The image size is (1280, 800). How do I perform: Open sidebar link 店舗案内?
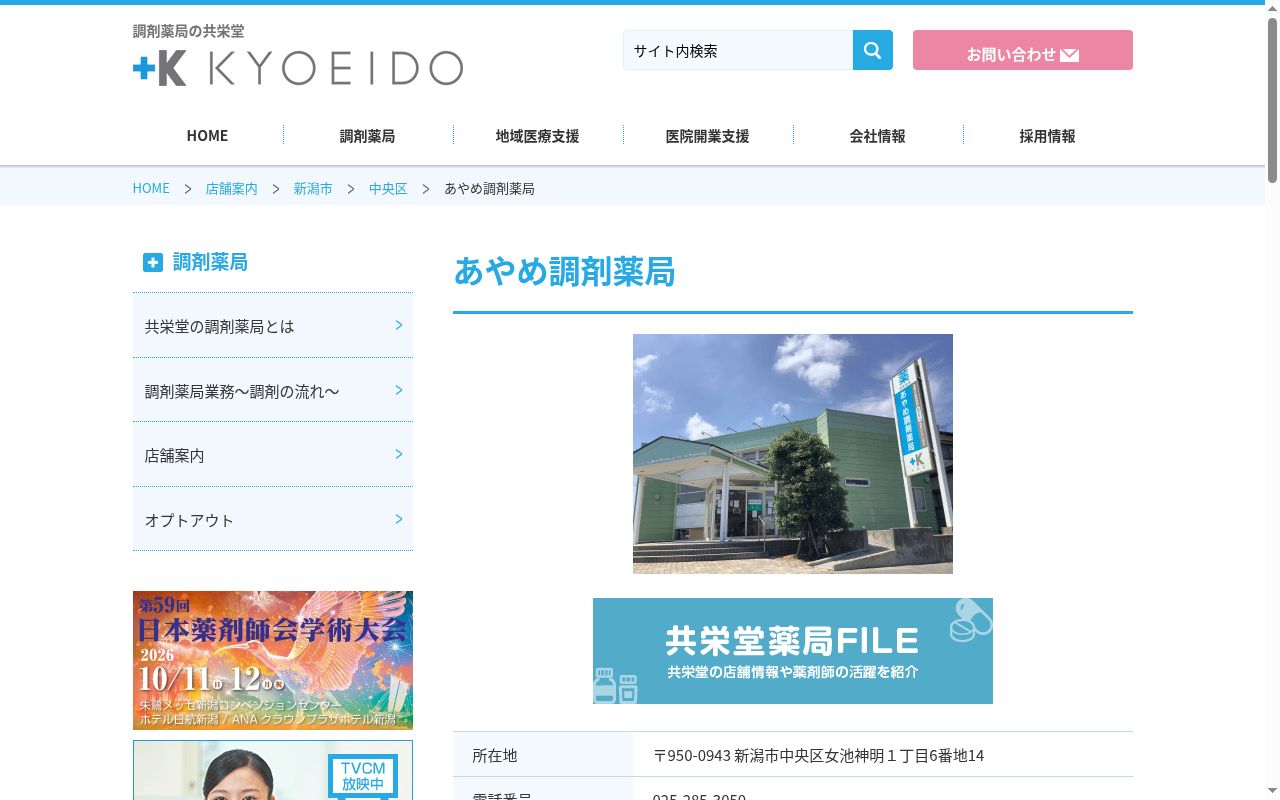pos(273,455)
